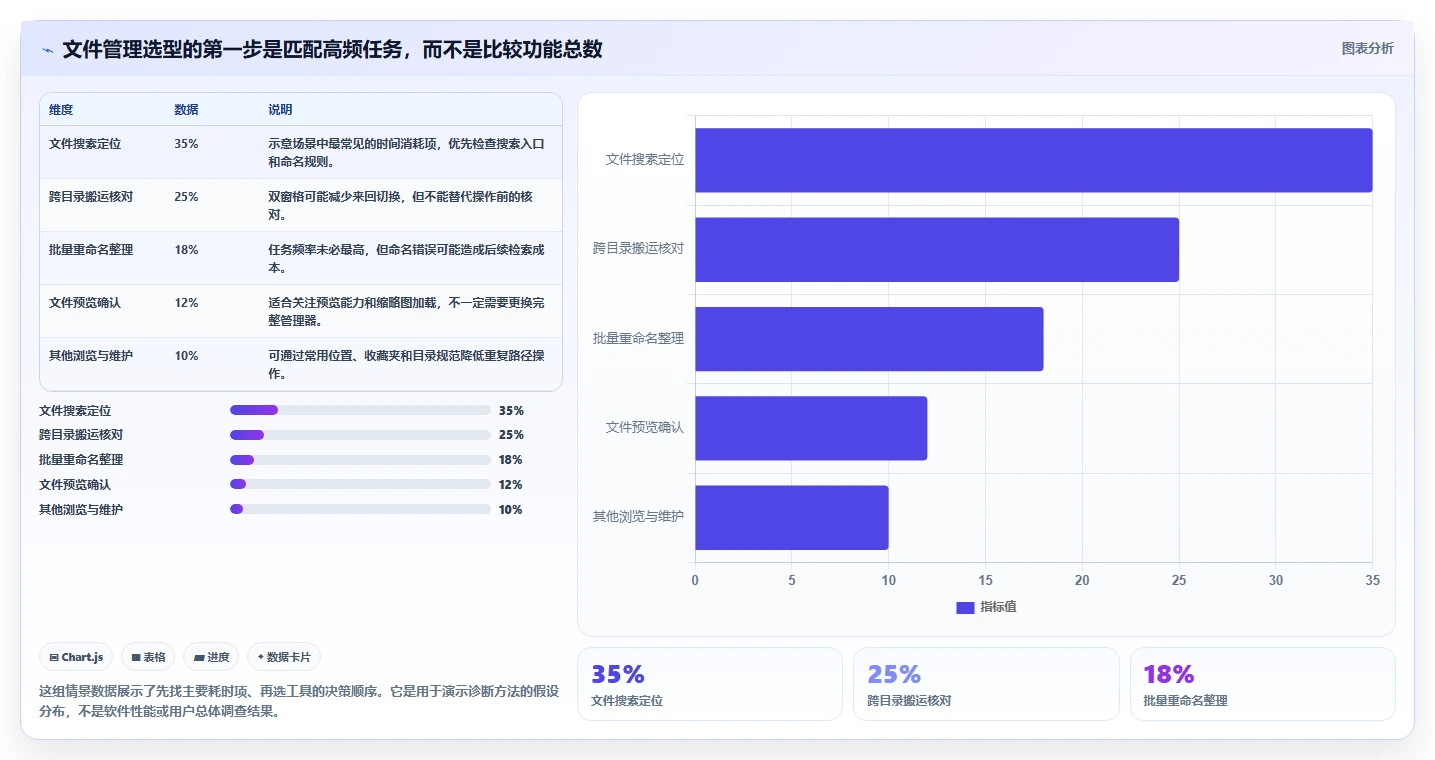Select the 其他浏览与维护 cell in the table
The image size is (1435, 760).
point(91,356)
